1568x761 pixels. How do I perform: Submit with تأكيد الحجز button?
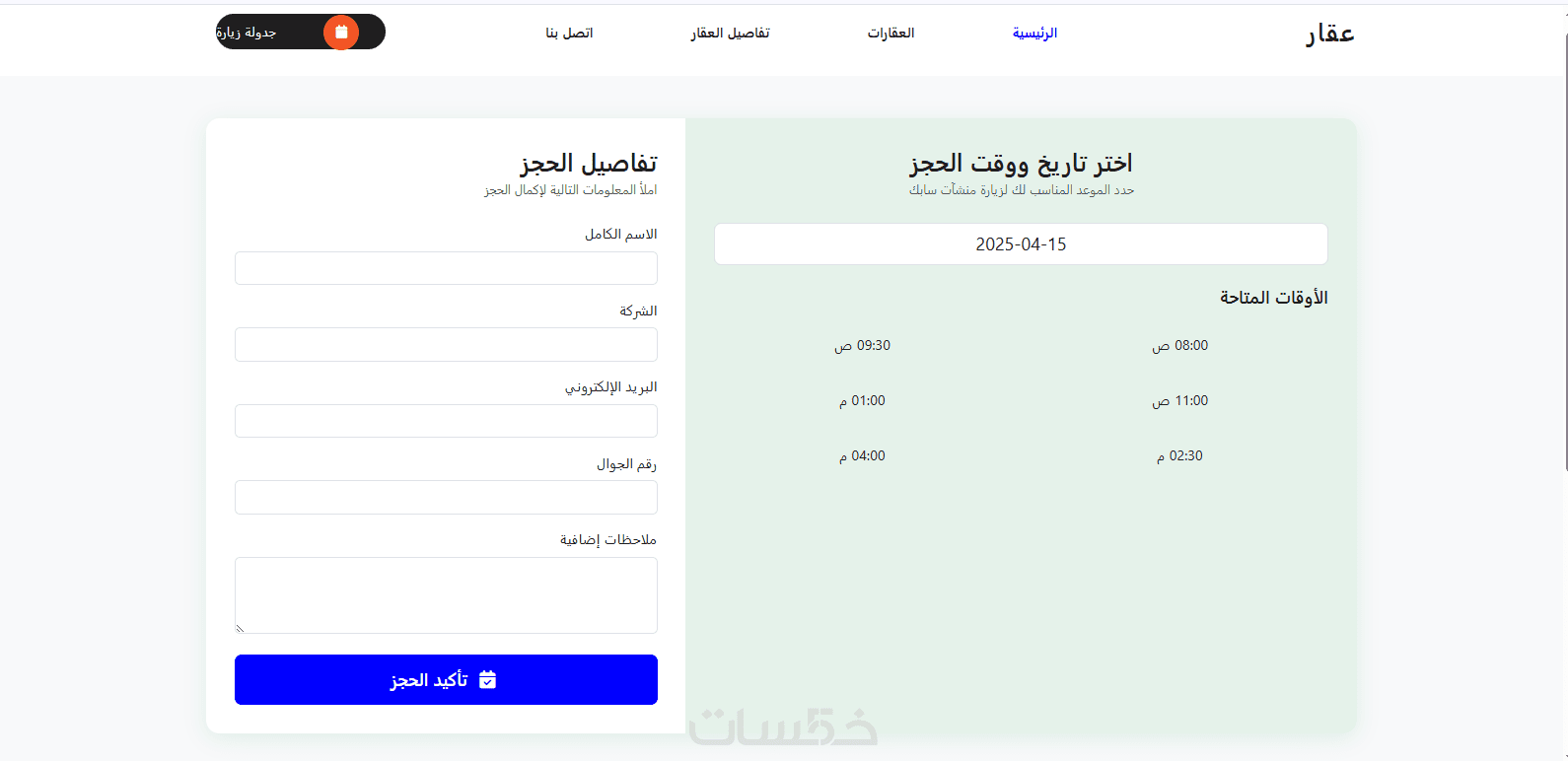[446, 679]
